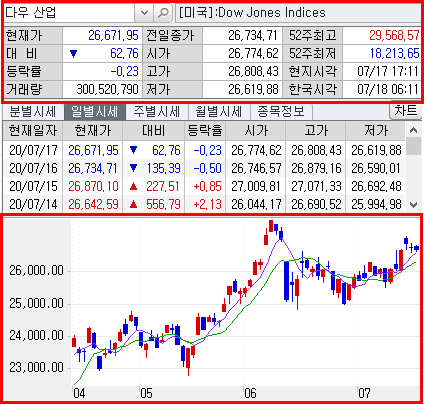Click the 다우 산업 index name field
424x404 pixels.
tap(69, 13)
